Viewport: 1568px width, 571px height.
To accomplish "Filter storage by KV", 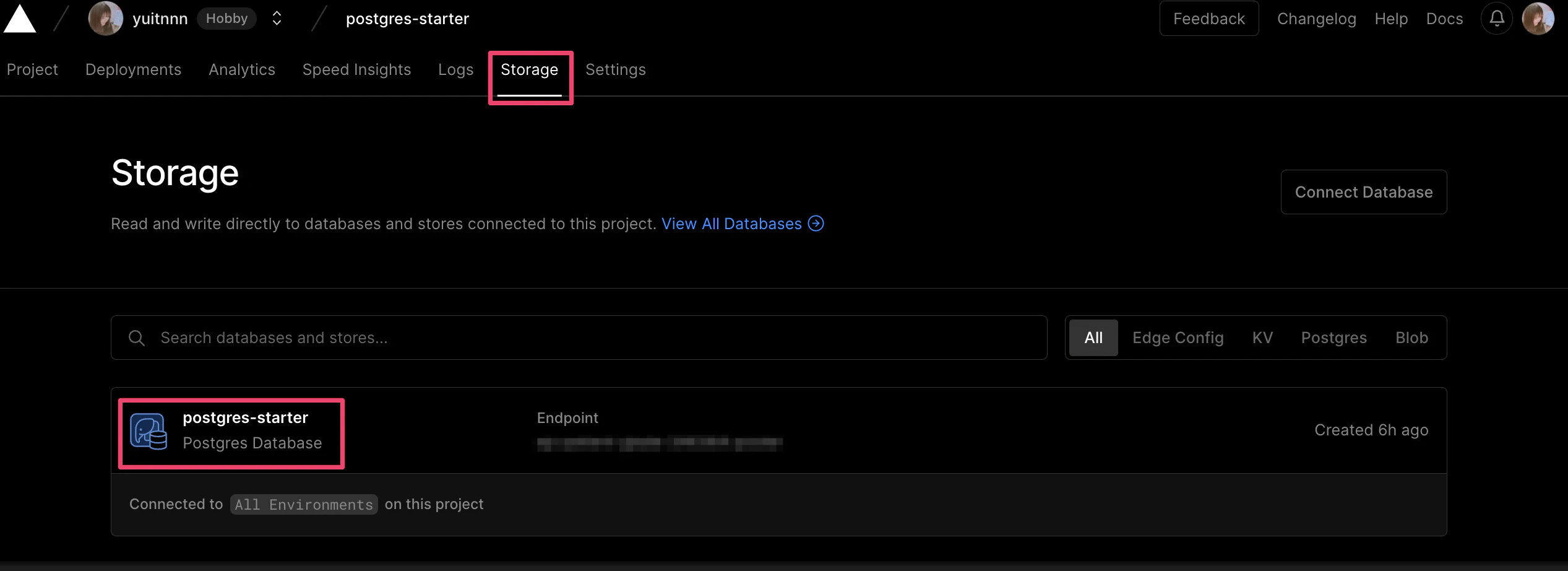I will 1263,338.
